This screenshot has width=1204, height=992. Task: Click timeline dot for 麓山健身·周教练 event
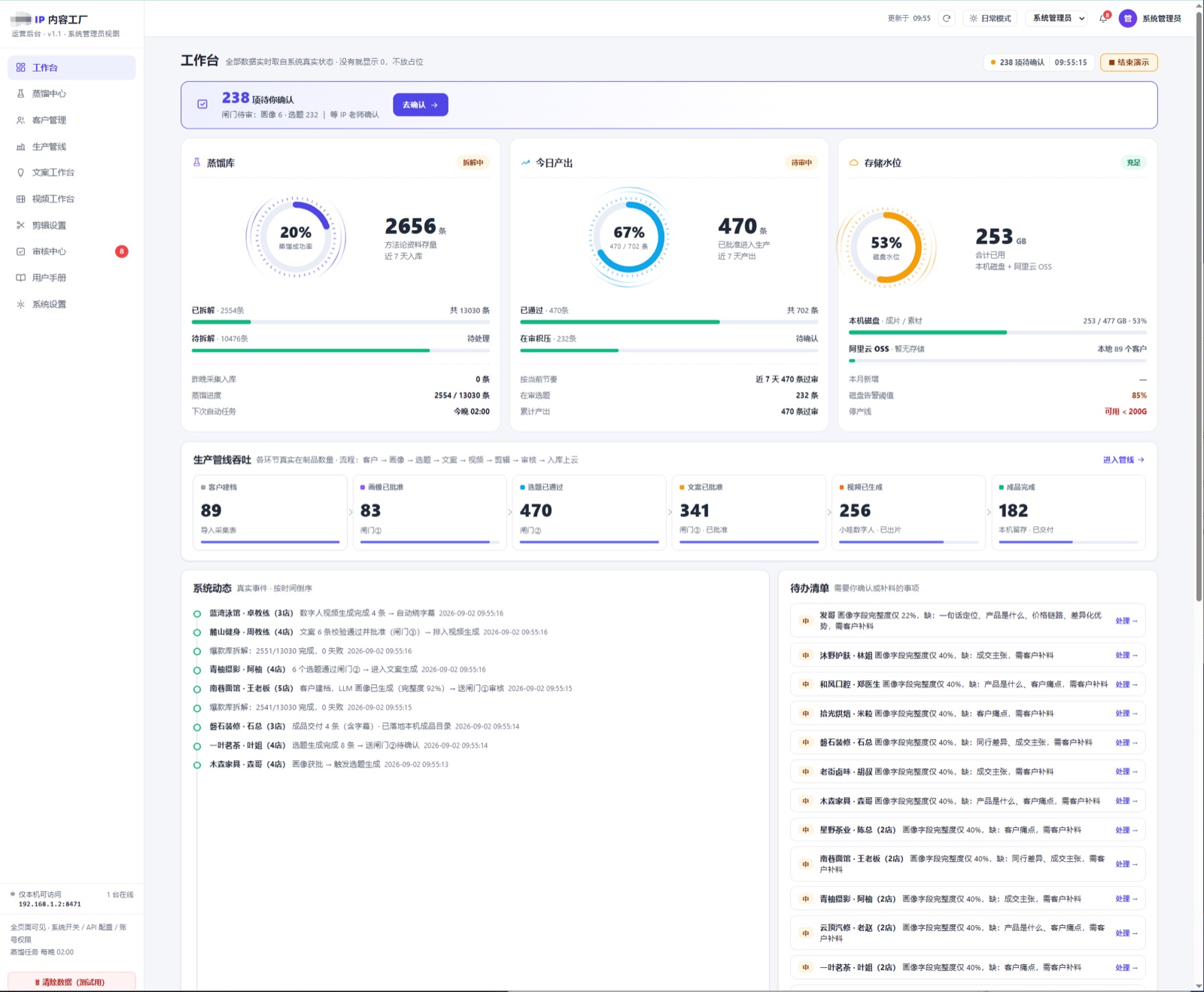tap(197, 632)
